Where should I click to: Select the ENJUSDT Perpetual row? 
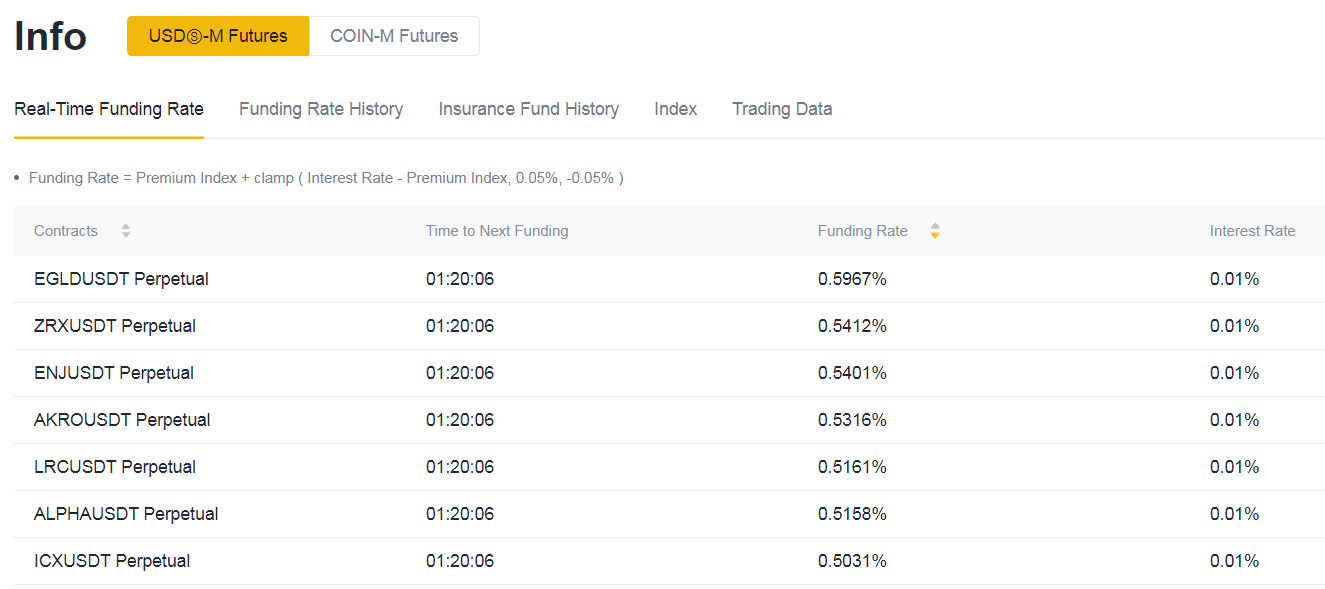pyautogui.click(x=669, y=373)
